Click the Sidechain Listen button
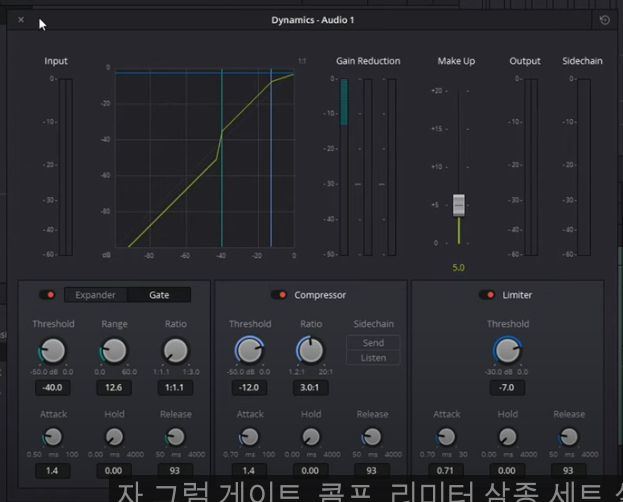 (x=373, y=358)
